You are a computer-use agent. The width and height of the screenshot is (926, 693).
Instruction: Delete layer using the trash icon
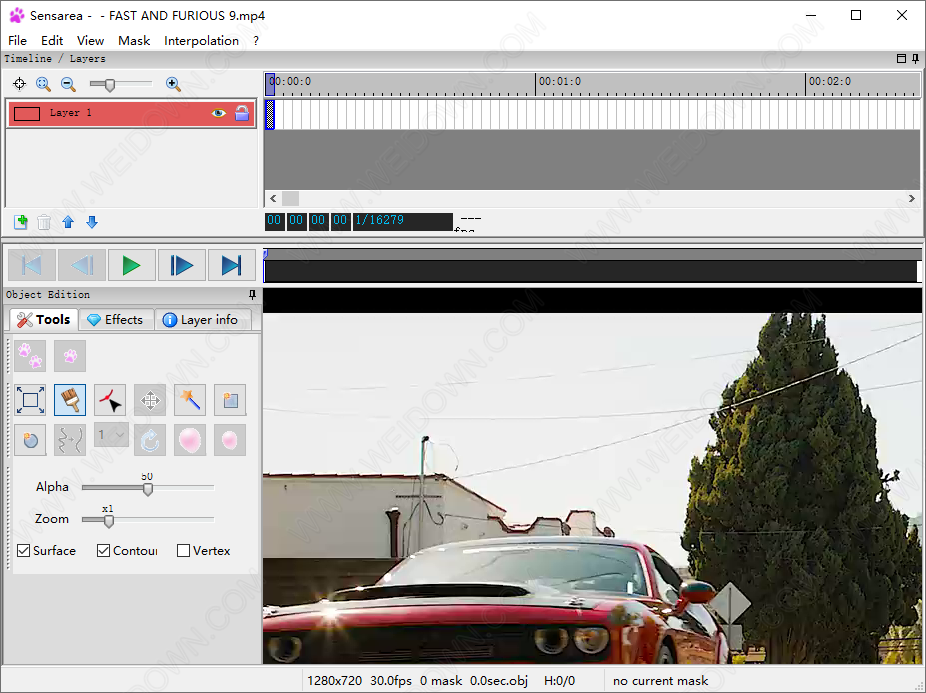click(44, 222)
